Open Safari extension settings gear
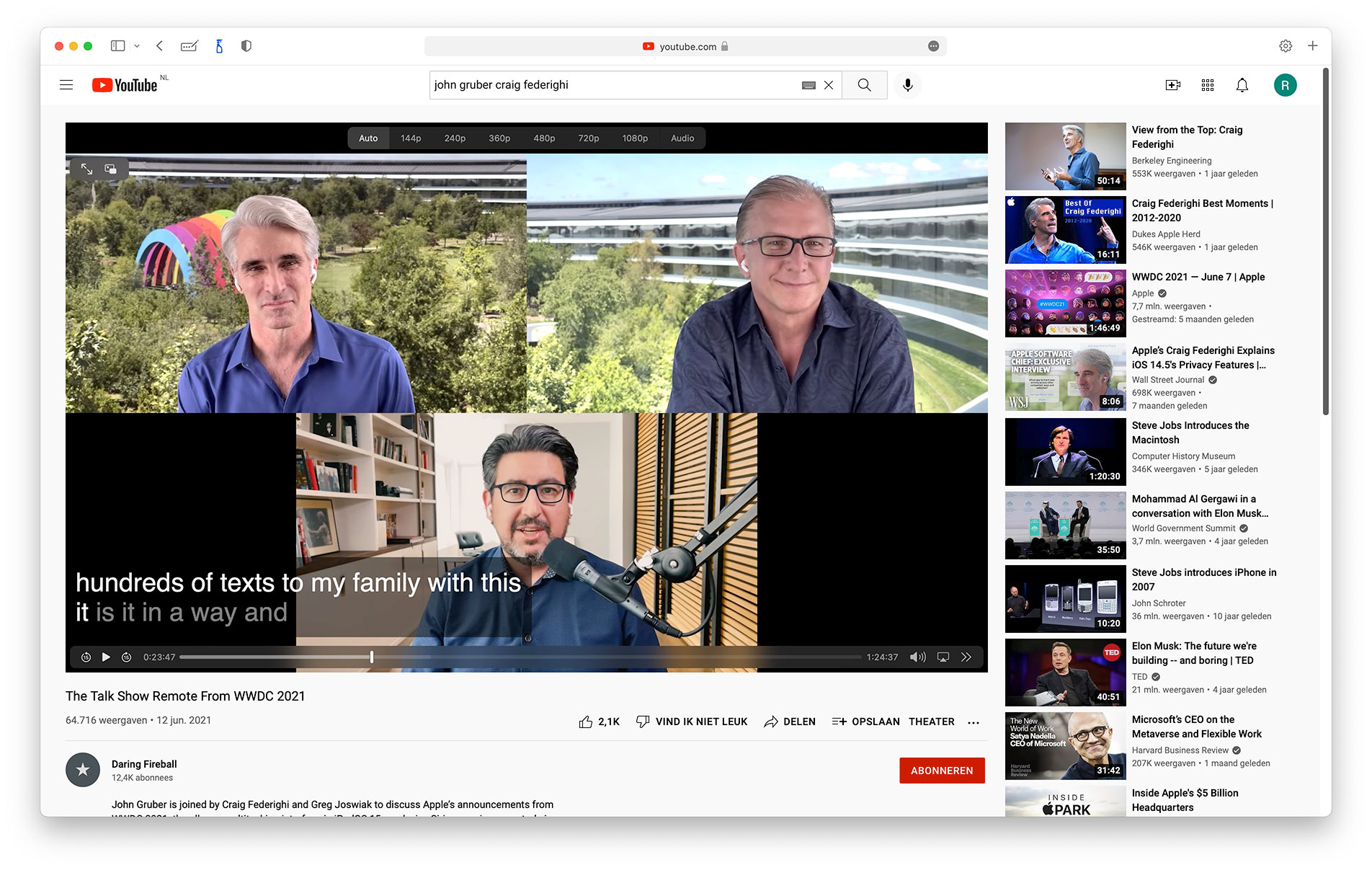This screenshot has height=870, width=1372. pyautogui.click(x=1286, y=45)
